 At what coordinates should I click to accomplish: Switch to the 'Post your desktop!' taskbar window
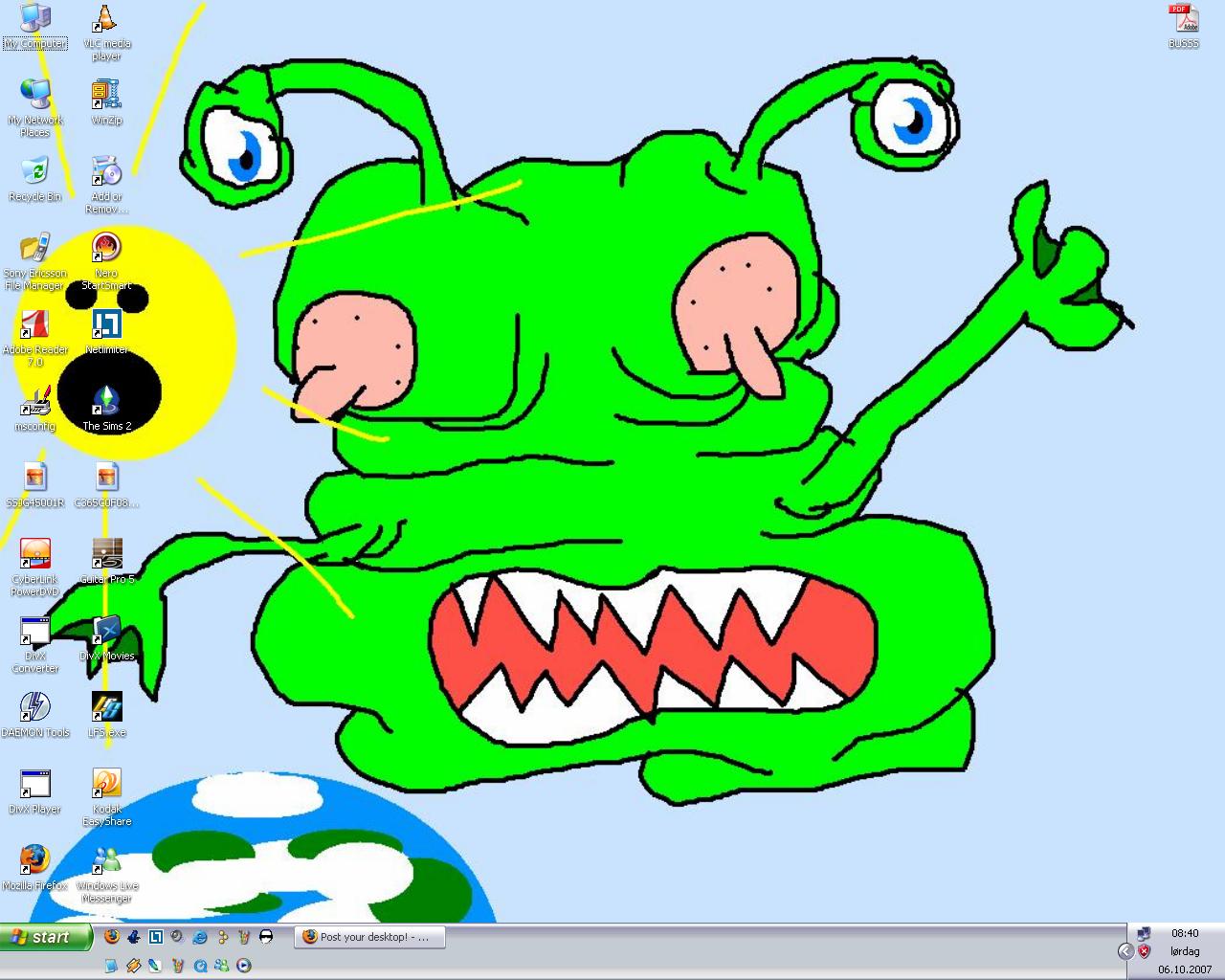[369, 937]
